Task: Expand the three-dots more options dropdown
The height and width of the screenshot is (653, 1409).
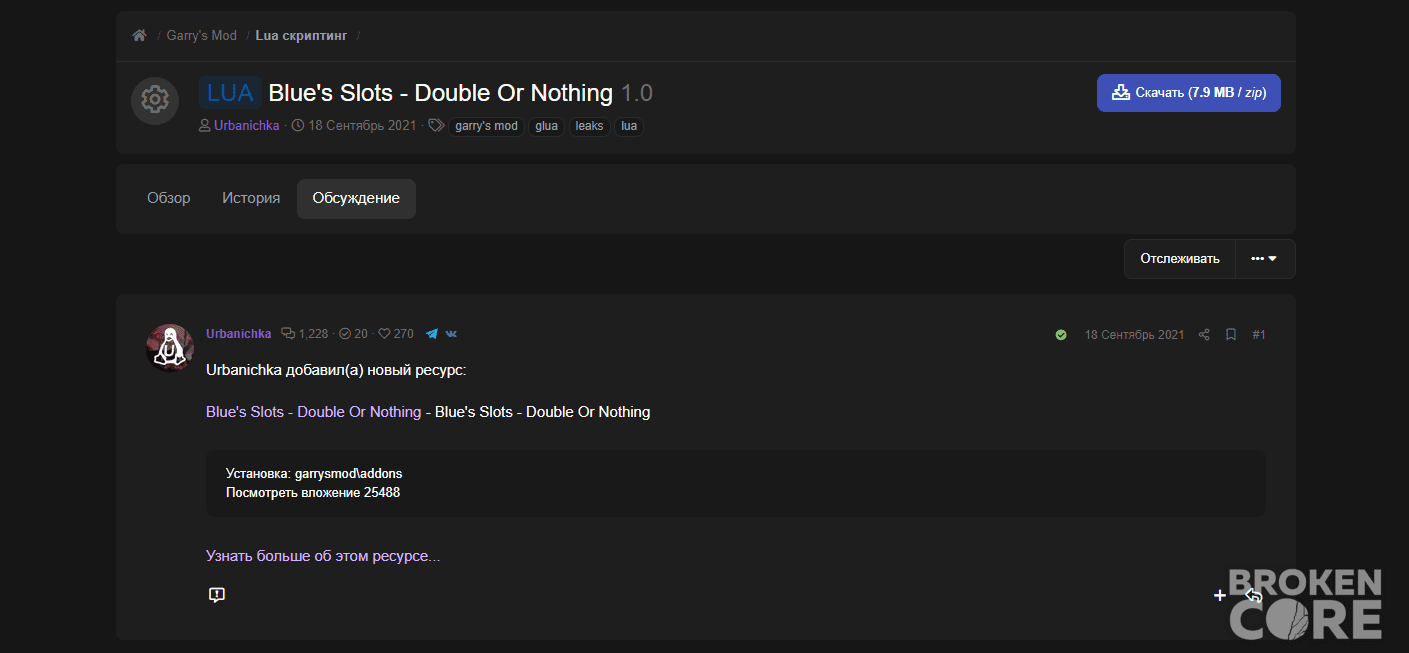Action: tap(1265, 259)
